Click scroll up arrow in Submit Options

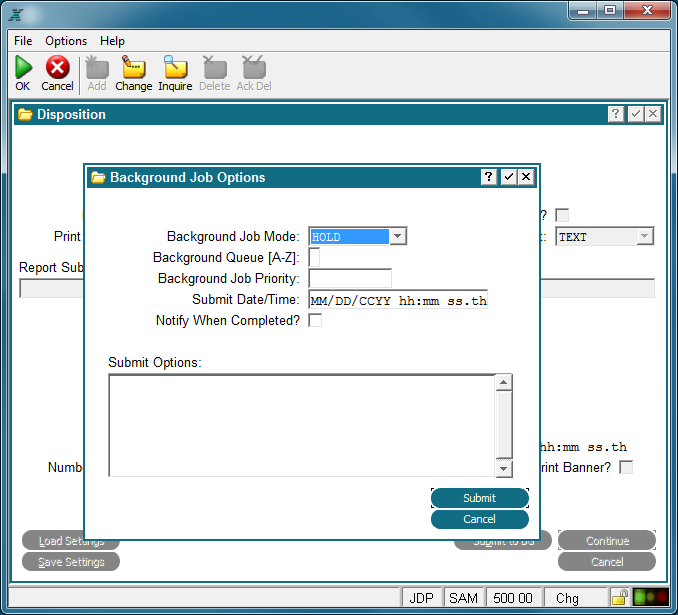click(x=504, y=382)
